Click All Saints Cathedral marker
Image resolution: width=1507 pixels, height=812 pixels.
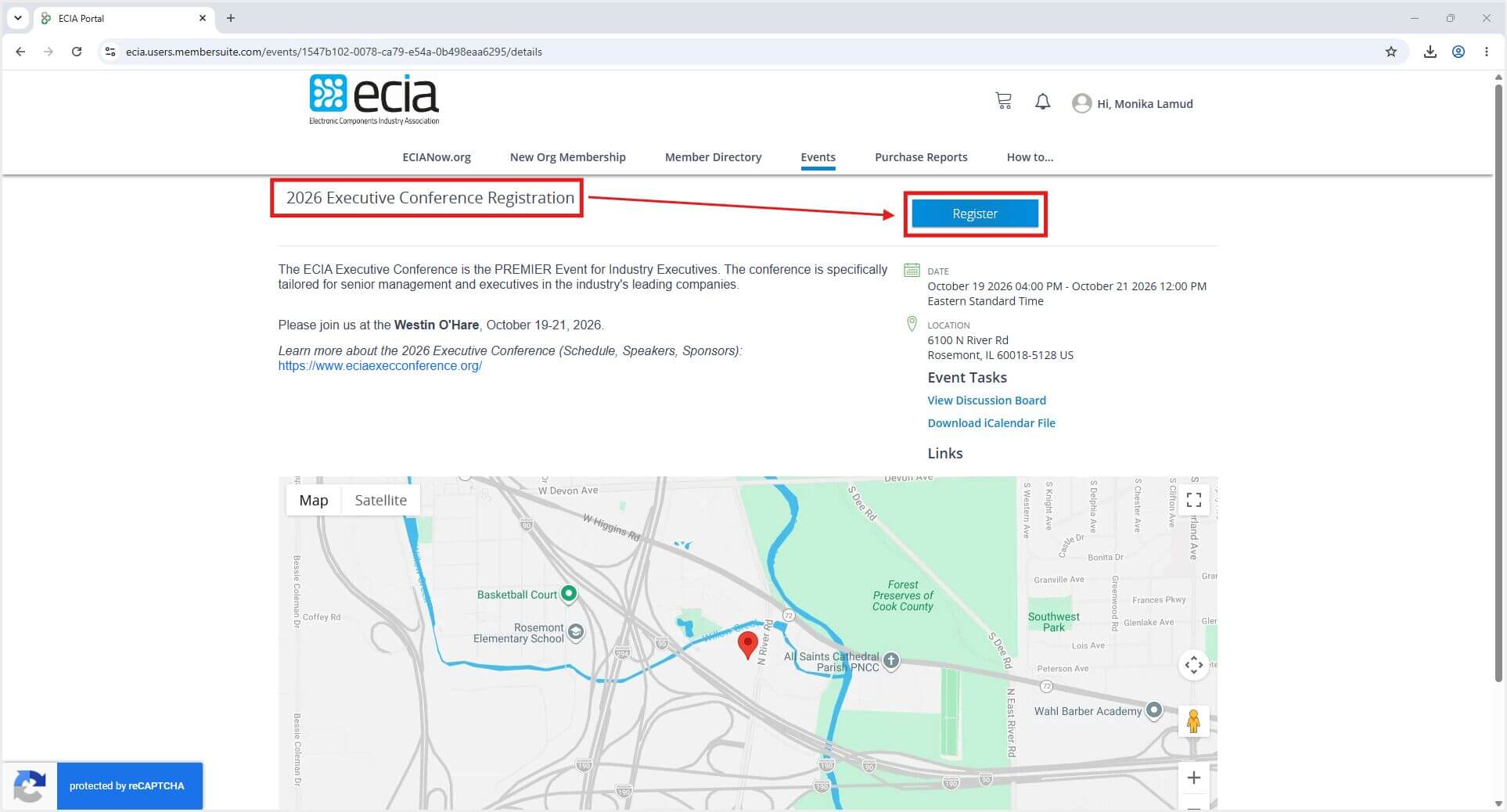pos(891,660)
